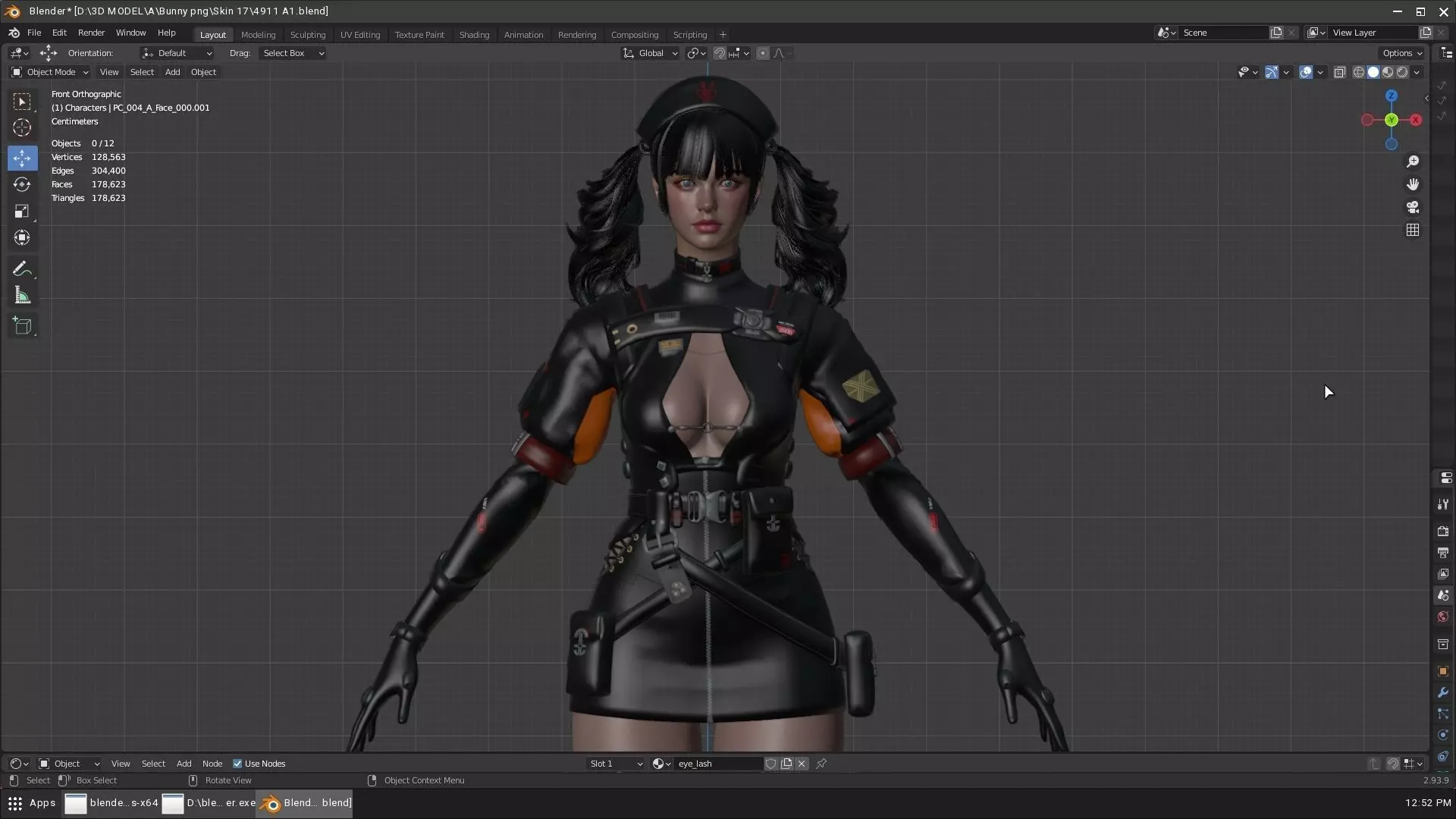Viewport: 1456px width, 819px height.
Task: Toggle snapping magnet in header
Action: (x=720, y=53)
